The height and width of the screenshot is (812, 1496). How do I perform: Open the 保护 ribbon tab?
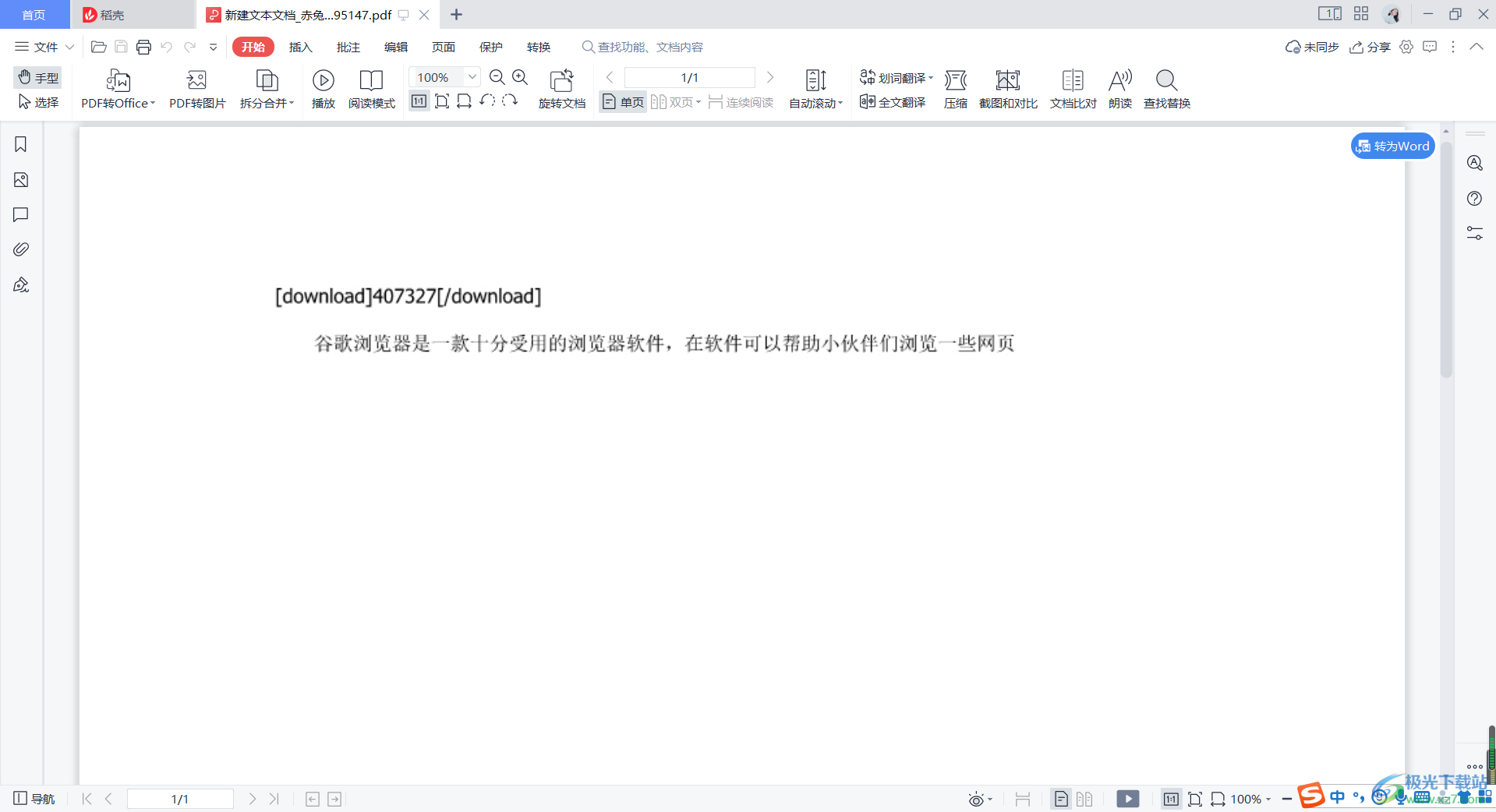coord(491,47)
